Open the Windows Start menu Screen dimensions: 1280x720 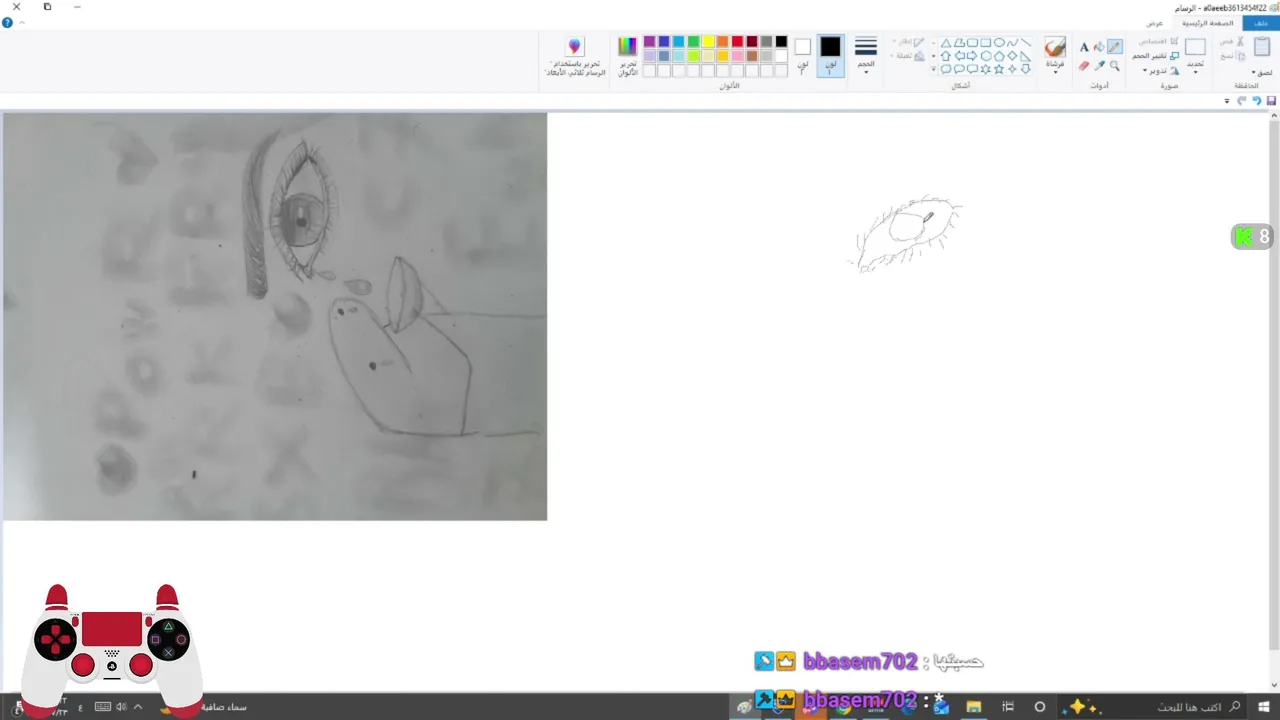(x=1264, y=707)
